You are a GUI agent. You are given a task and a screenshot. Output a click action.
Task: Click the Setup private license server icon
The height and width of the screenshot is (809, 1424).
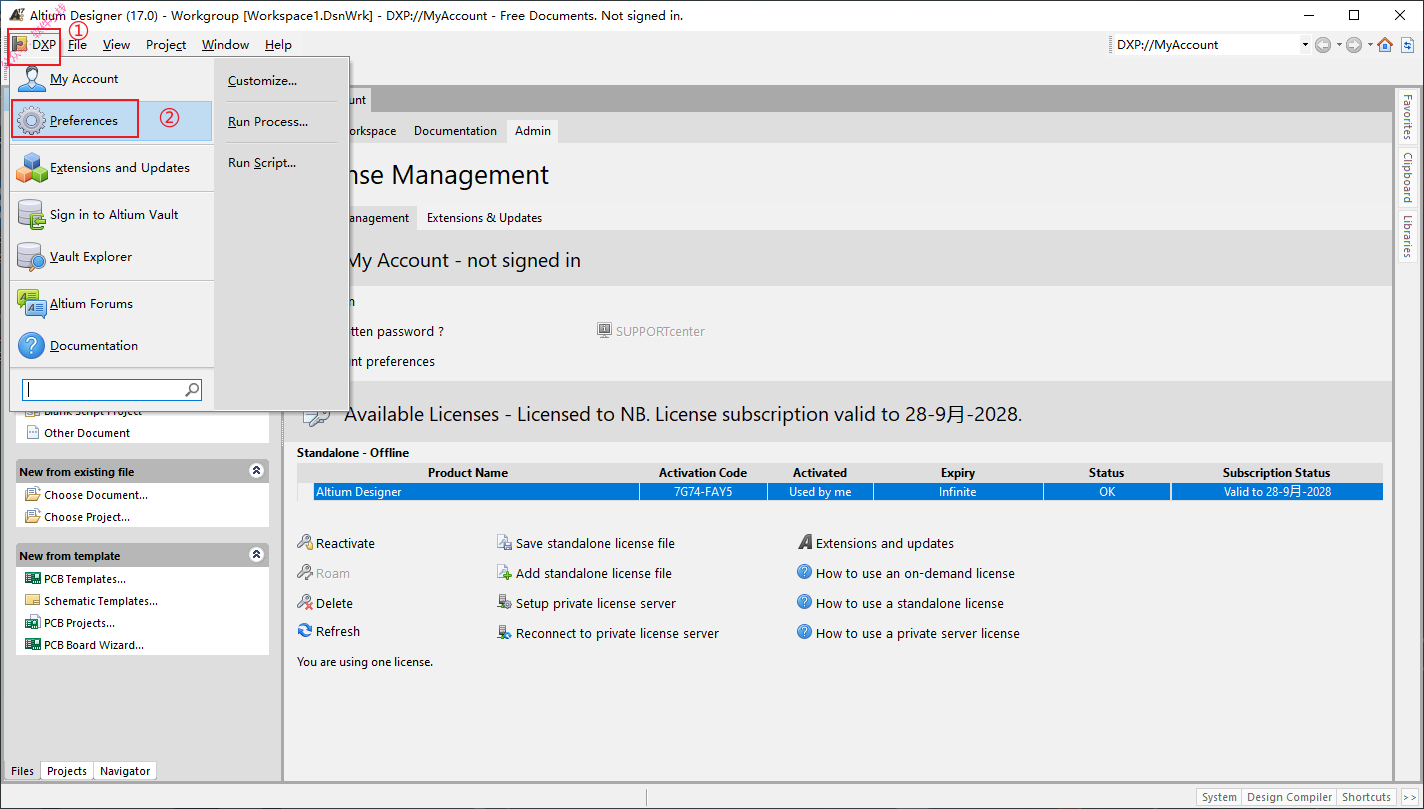(505, 603)
